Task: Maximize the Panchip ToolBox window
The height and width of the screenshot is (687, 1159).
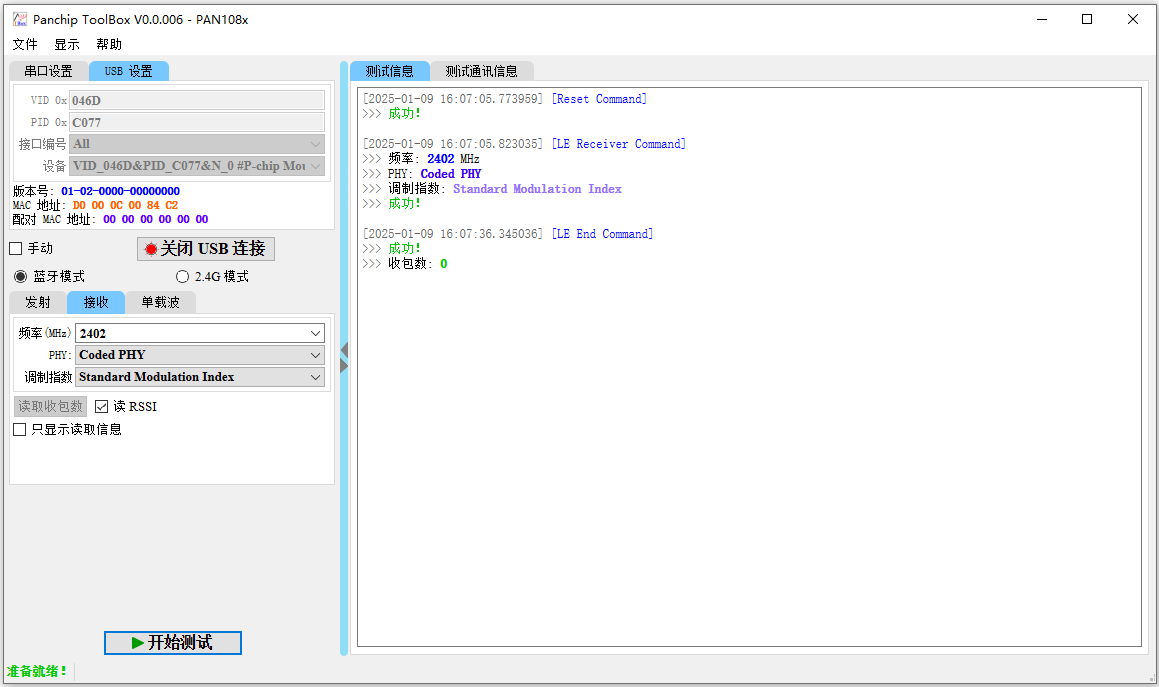Action: click(x=1087, y=19)
